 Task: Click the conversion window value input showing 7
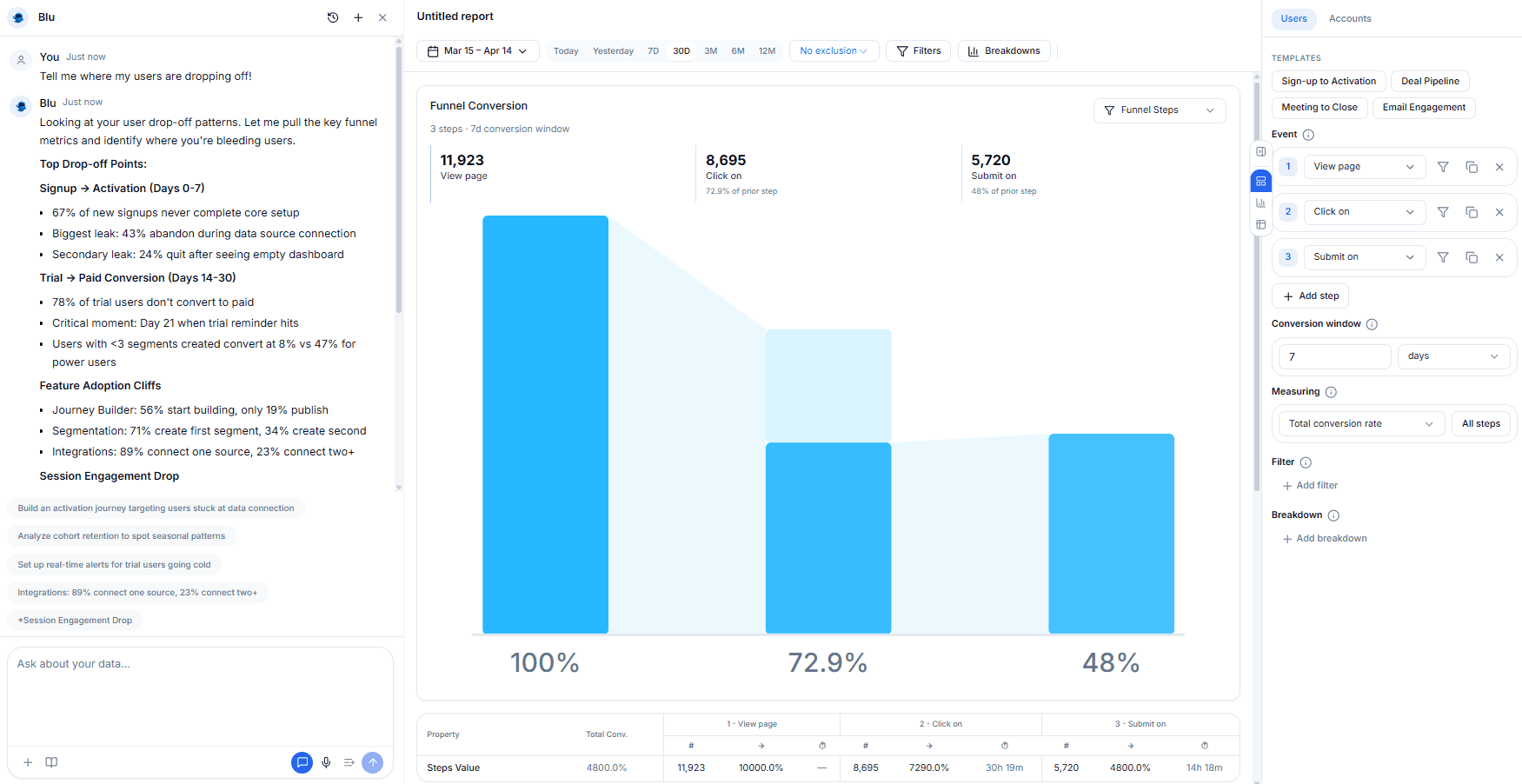pyautogui.click(x=1333, y=356)
